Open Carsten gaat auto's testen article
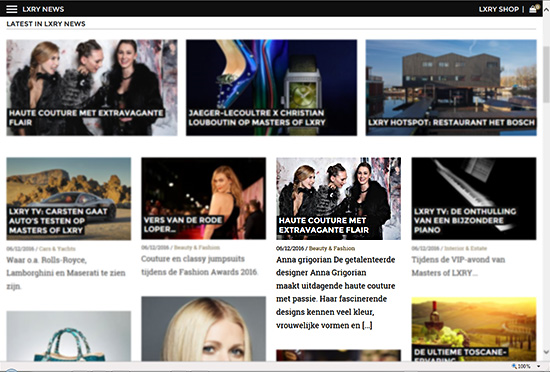Screen dimensions: 550x372 (x=69, y=199)
